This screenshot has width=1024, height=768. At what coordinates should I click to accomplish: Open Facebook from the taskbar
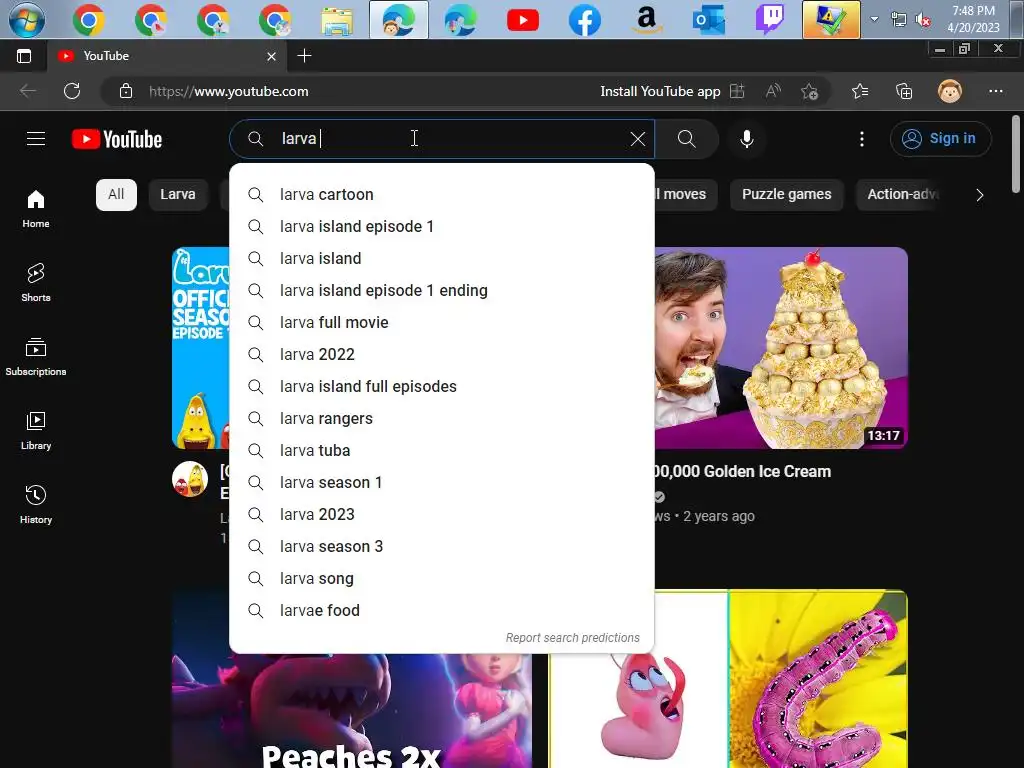(584, 20)
